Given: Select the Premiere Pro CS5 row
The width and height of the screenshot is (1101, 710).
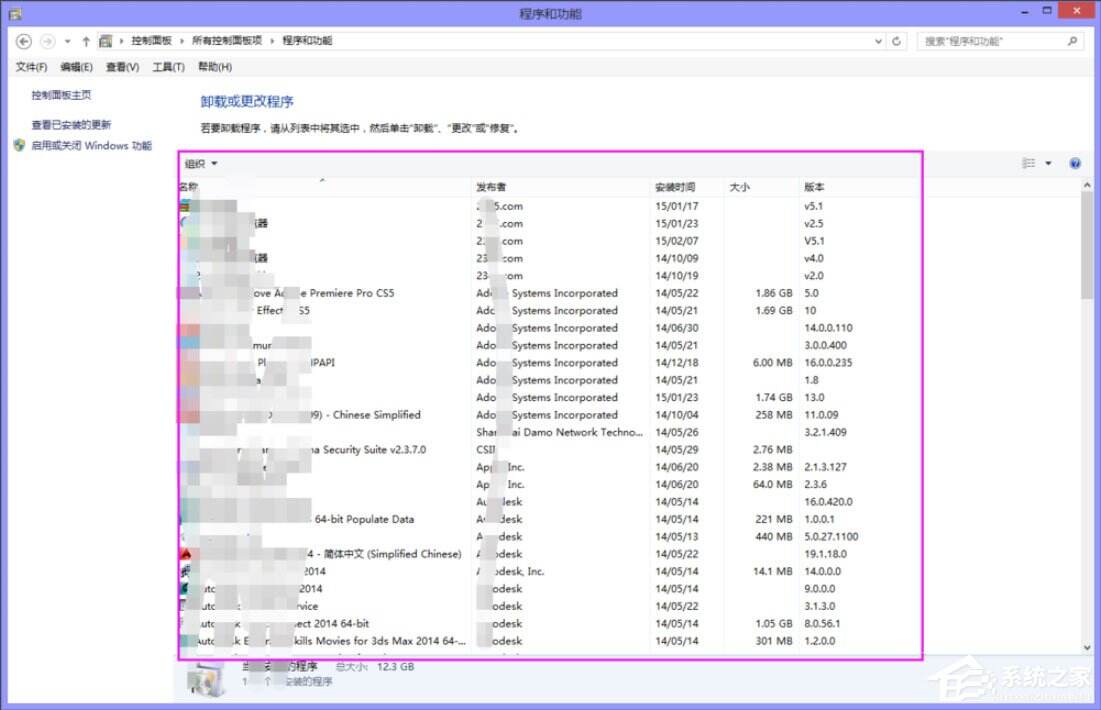Looking at the screenshot, I should pos(548,293).
